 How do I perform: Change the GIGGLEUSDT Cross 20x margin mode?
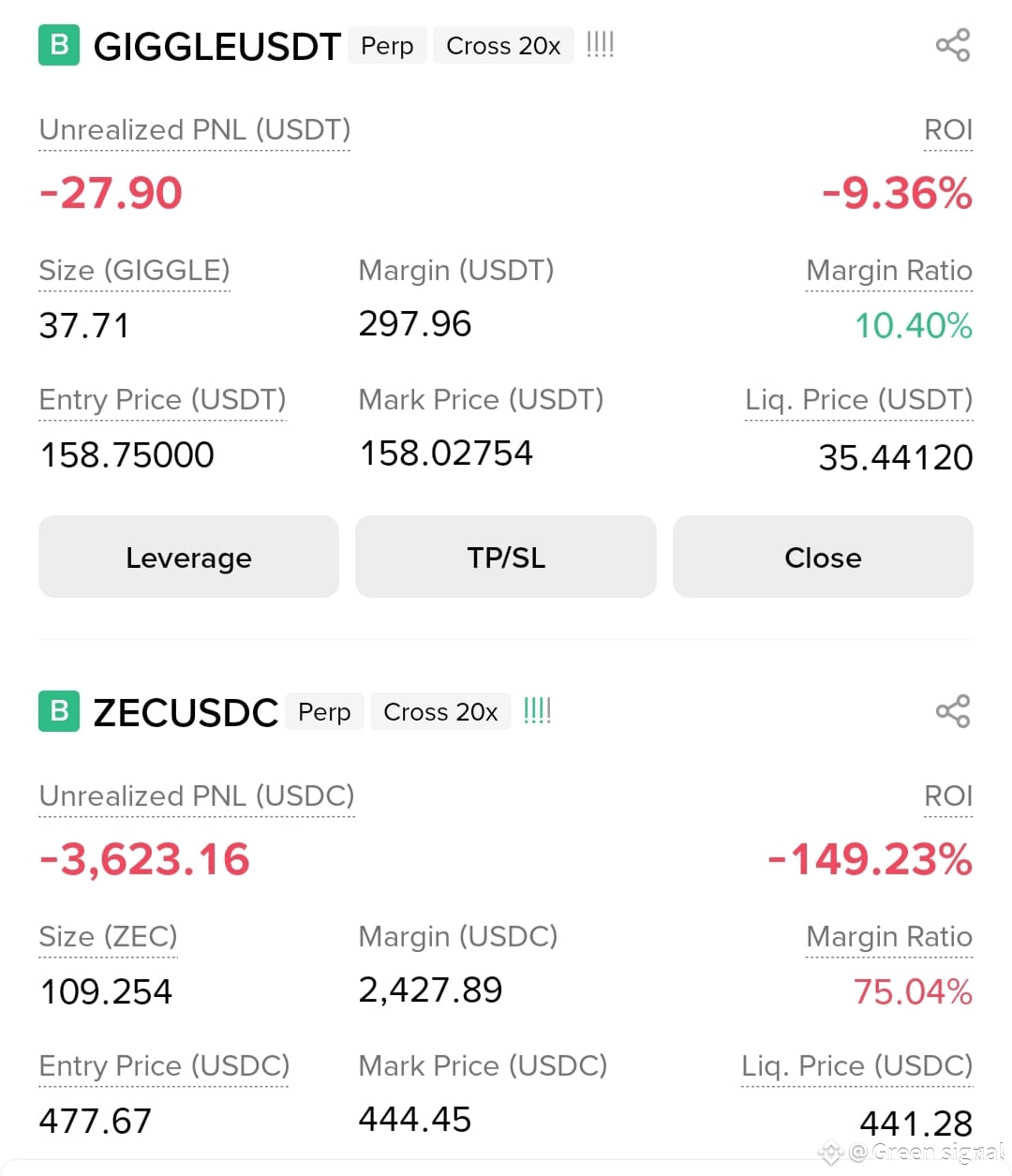[x=503, y=45]
